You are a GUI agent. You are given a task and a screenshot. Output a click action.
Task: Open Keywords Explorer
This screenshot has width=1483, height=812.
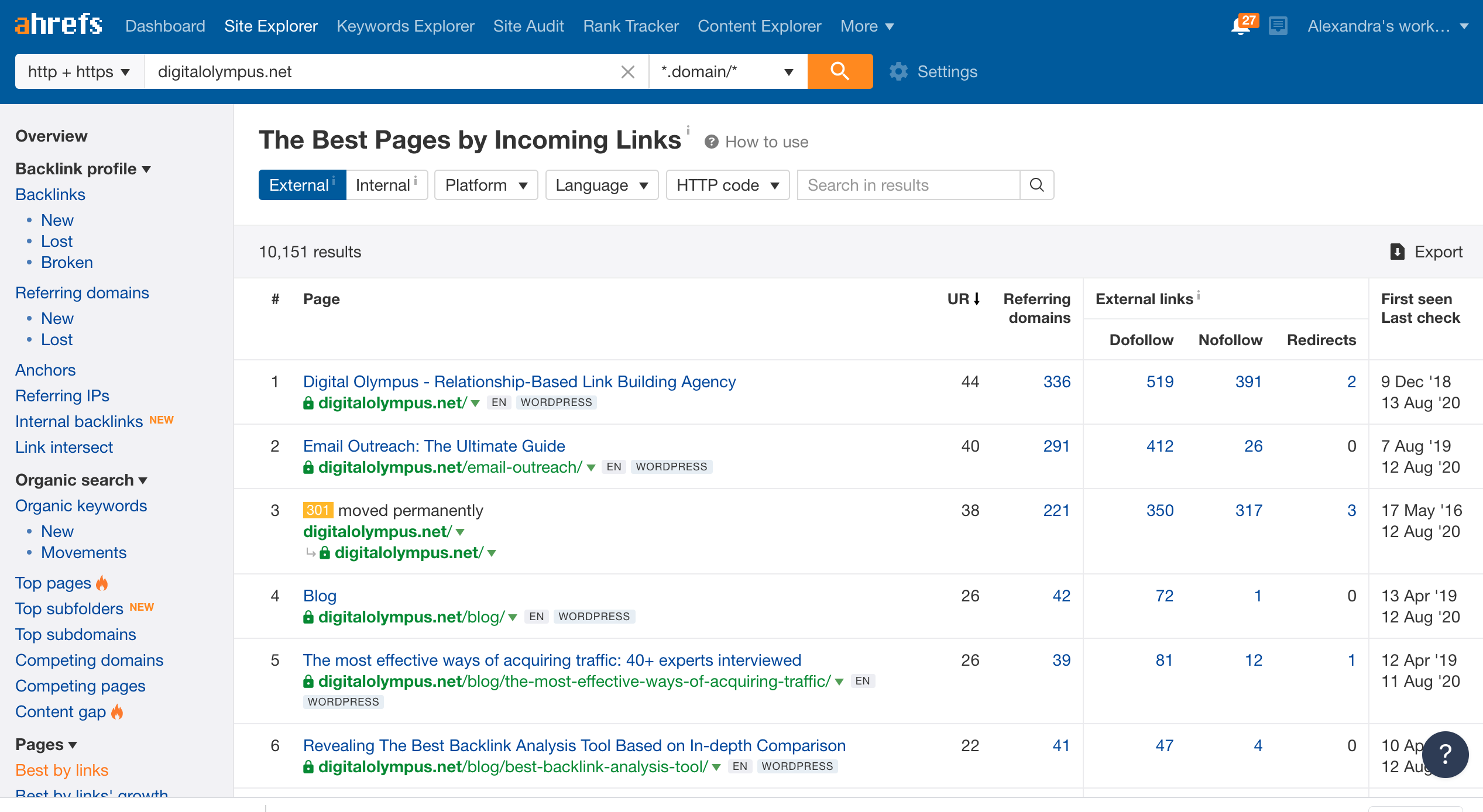(405, 26)
